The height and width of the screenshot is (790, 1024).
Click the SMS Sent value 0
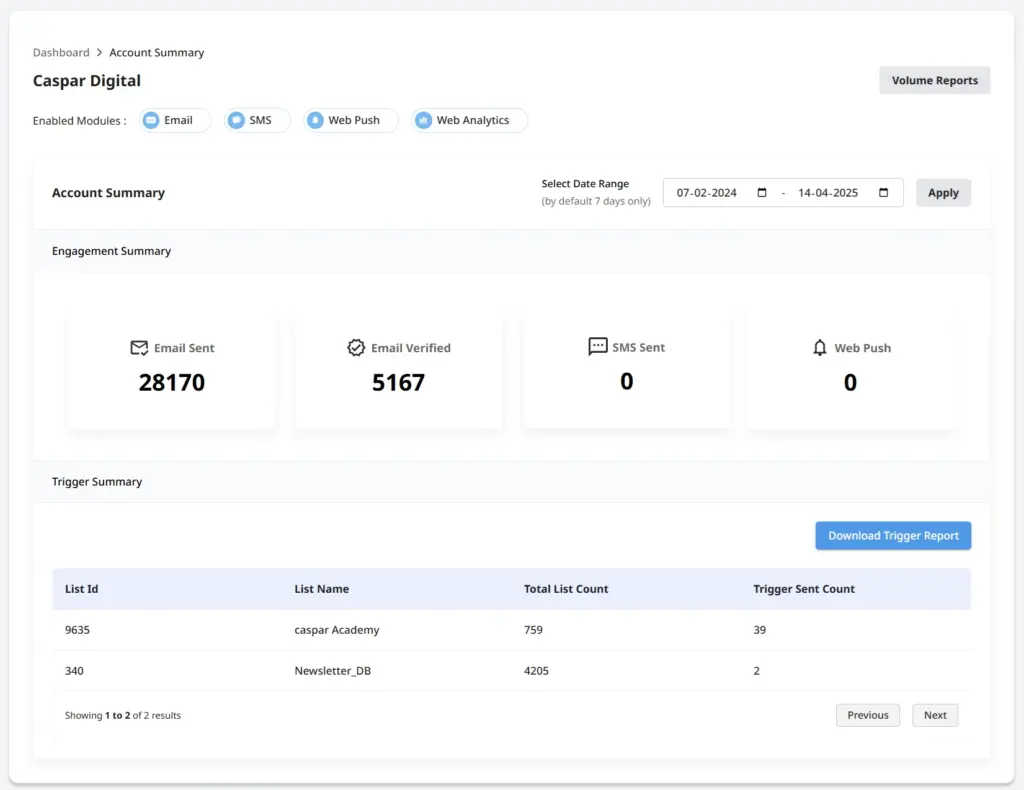[x=626, y=381]
